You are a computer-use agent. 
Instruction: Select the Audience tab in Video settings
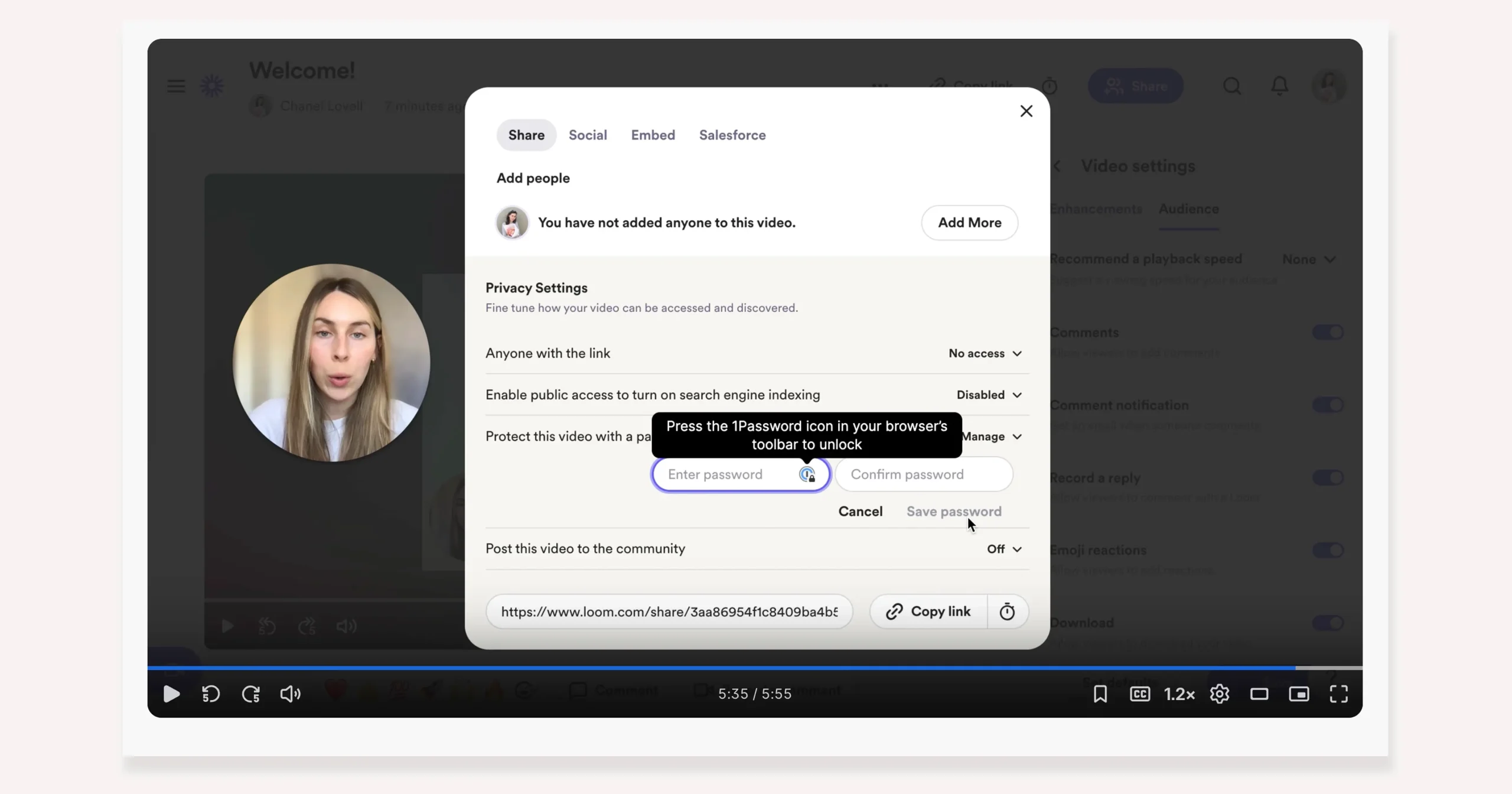1188,209
